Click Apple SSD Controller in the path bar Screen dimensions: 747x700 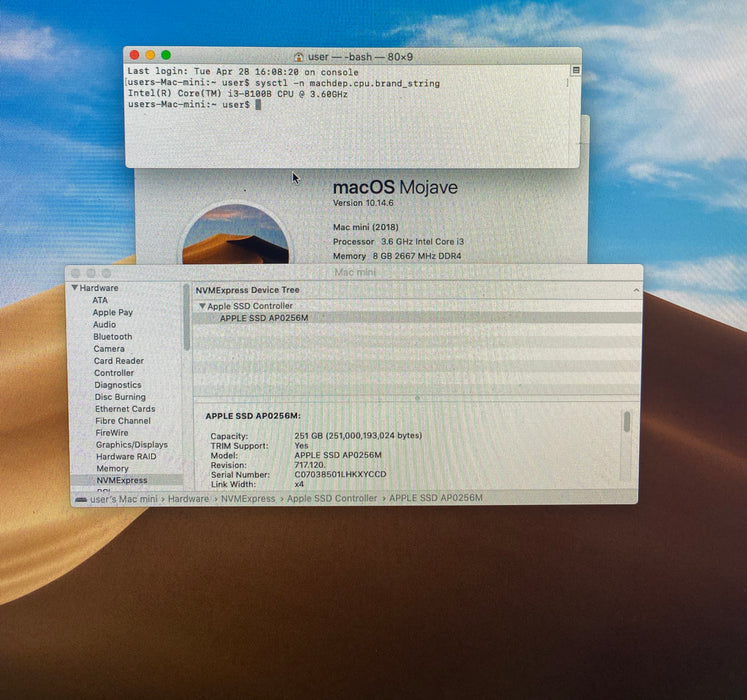(332, 498)
